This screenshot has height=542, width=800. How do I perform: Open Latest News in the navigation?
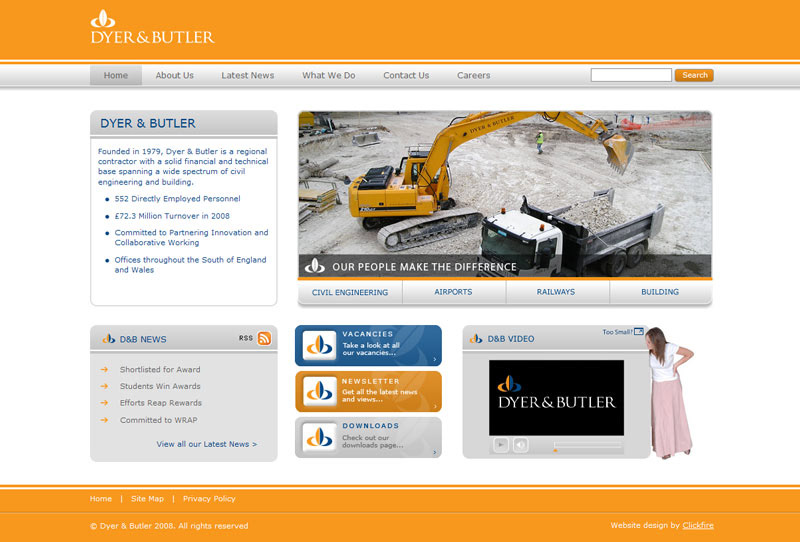click(247, 76)
